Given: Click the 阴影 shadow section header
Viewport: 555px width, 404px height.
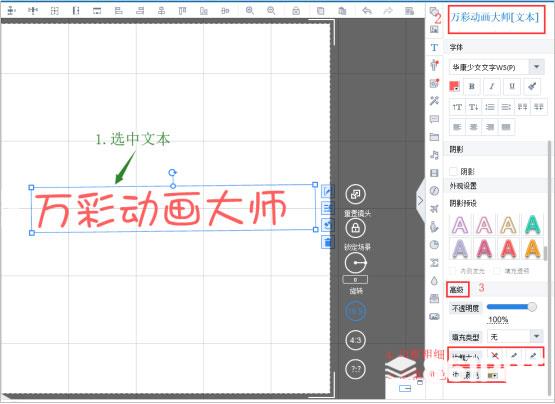Looking at the screenshot, I should (x=456, y=149).
